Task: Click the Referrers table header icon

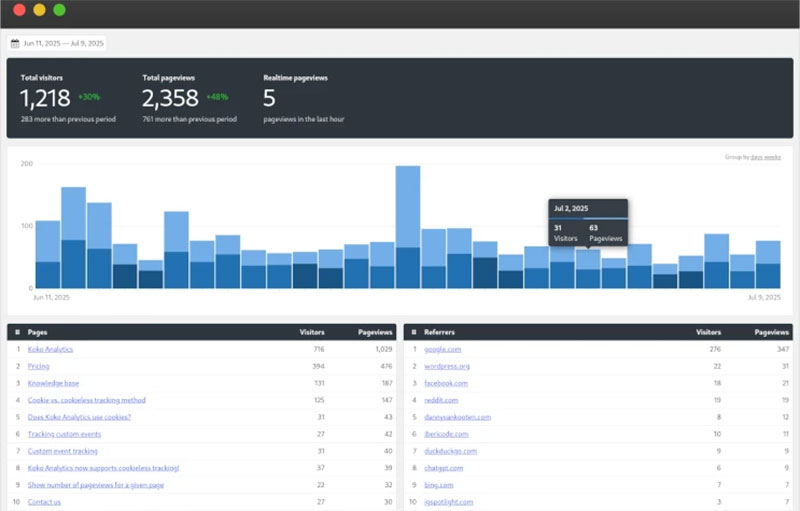Action: (414, 332)
